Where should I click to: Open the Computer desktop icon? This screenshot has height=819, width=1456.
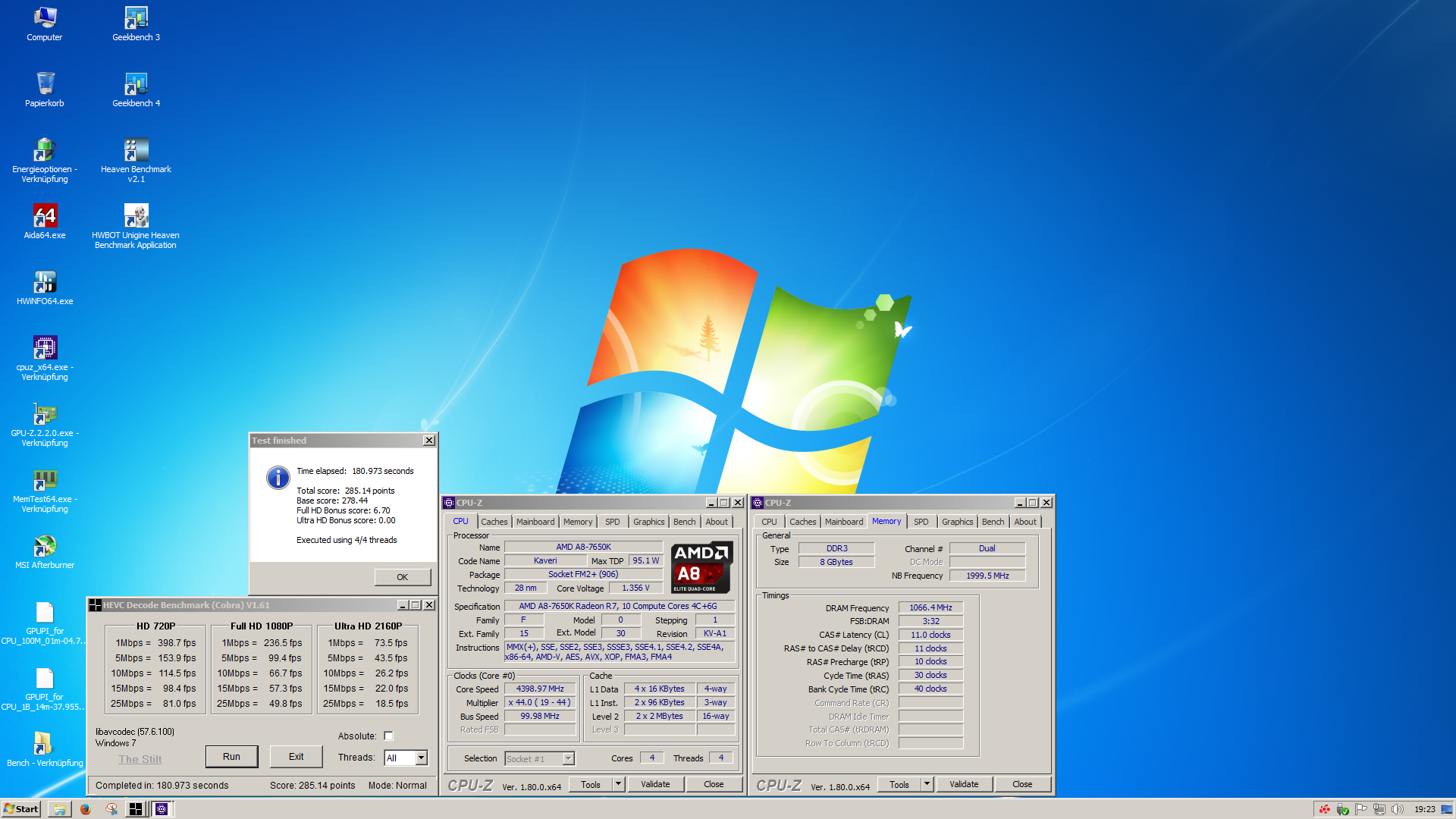tap(45, 24)
